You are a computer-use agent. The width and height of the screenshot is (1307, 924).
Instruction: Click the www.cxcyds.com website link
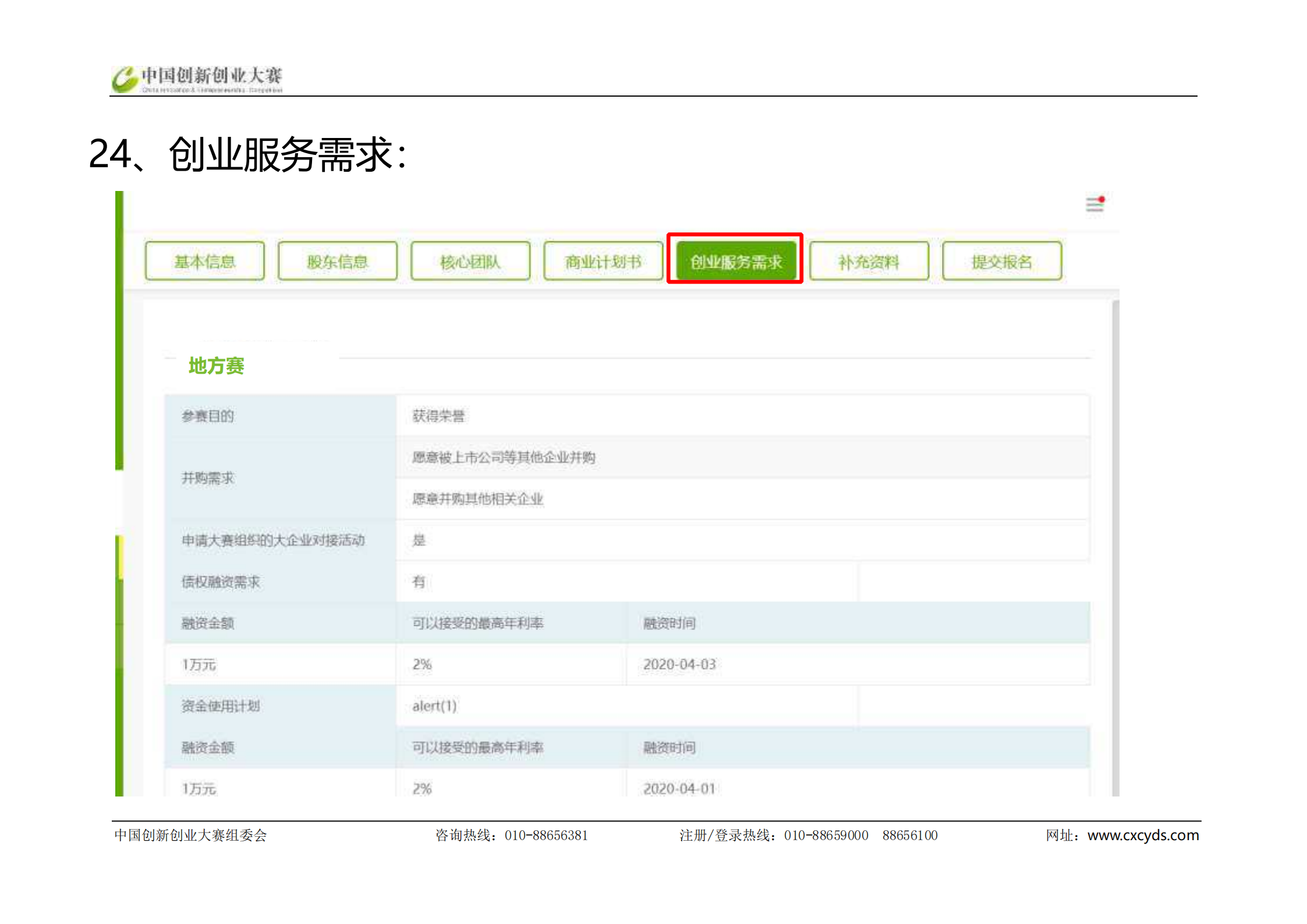tap(1143, 835)
